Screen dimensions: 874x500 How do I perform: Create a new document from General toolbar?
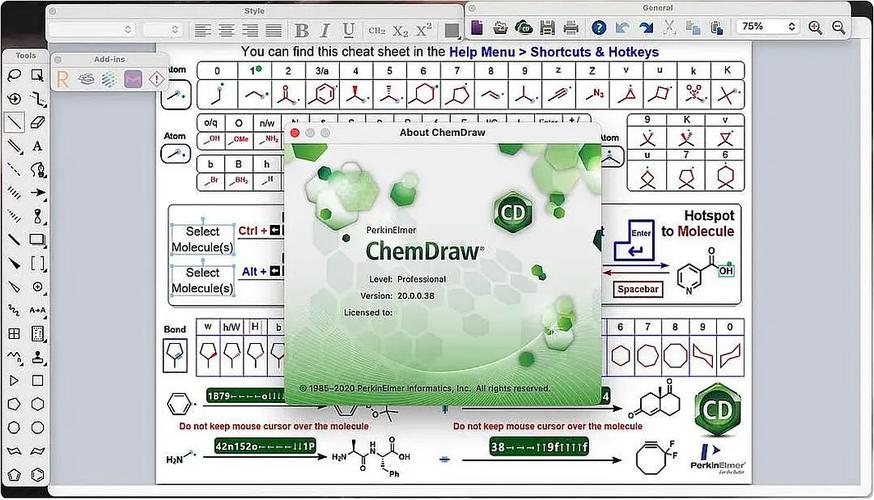(477, 27)
